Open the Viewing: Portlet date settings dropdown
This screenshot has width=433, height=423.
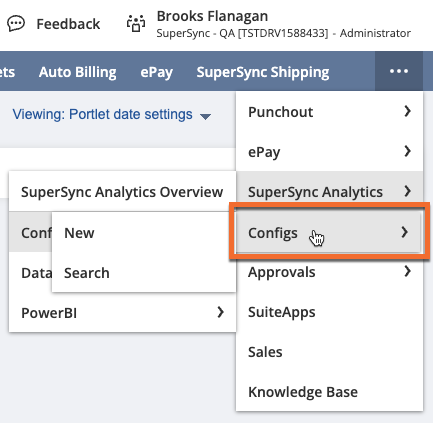112,114
